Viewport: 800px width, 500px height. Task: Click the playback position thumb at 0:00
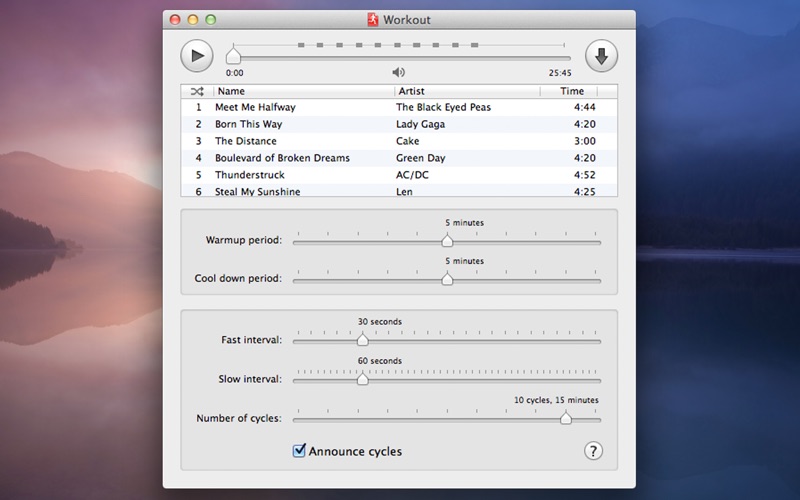[233, 55]
